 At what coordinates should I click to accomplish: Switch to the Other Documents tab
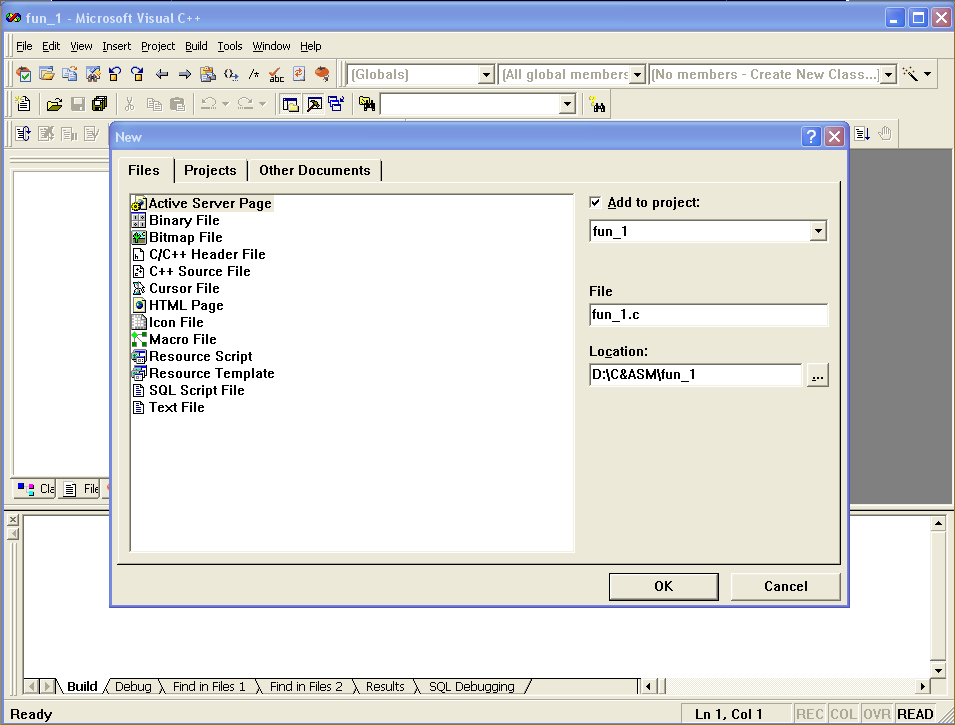314,170
